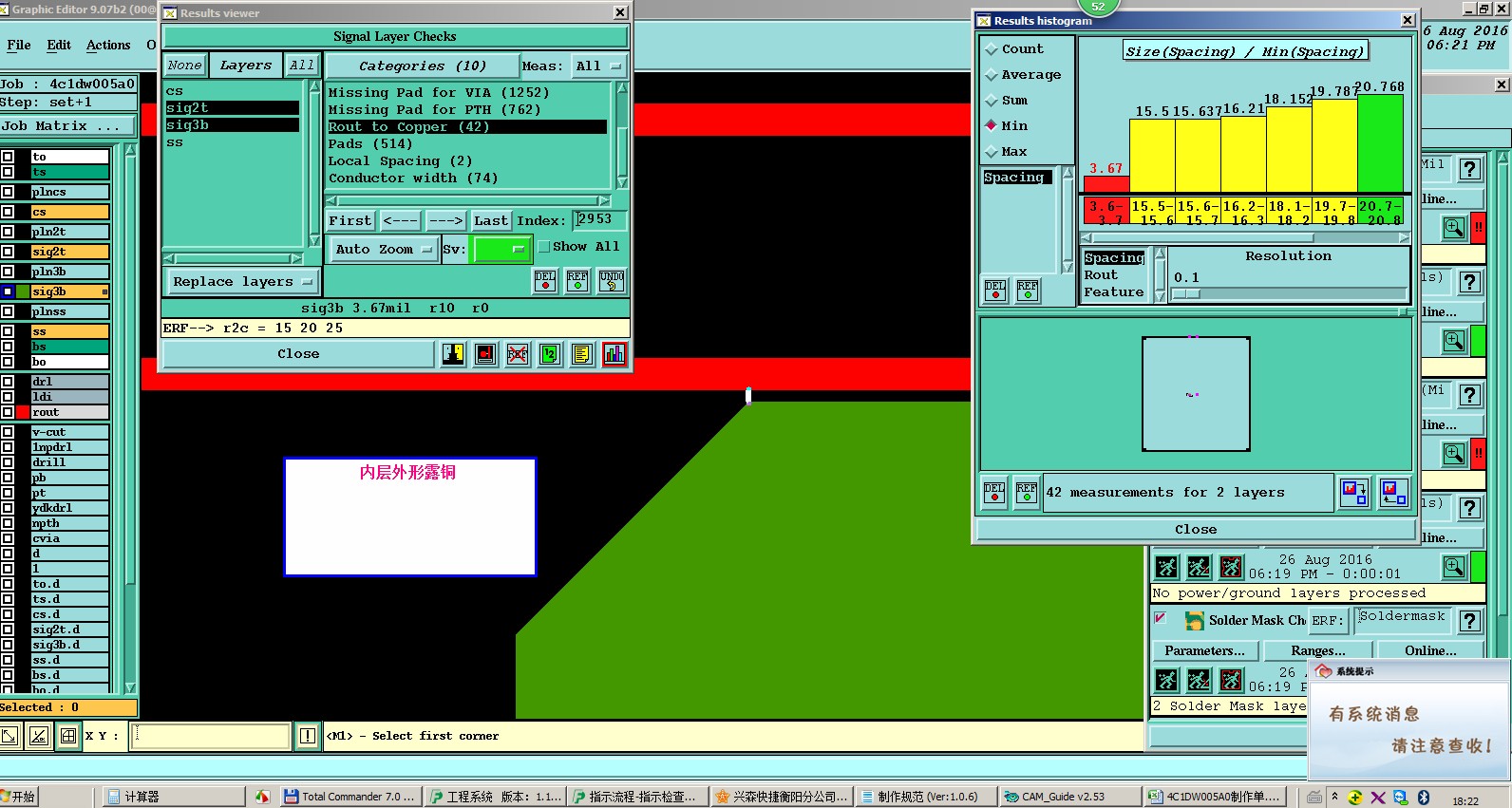Click DEL icon under histogram Spacing list
Screen dimensions: 1512x808
(995, 290)
